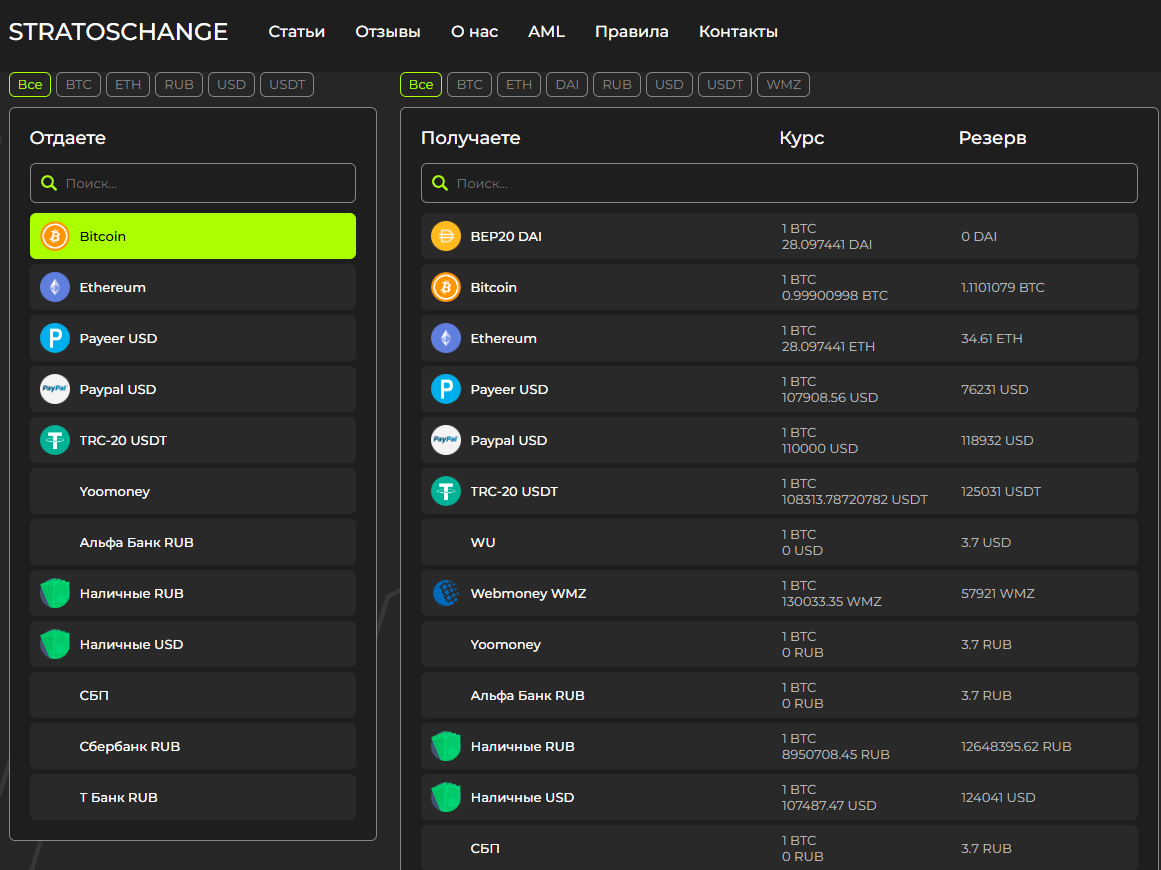This screenshot has height=870, width=1161.
Task: Click the Наличные RUB cash icon in Отдаете
Action: coord(55,593)
